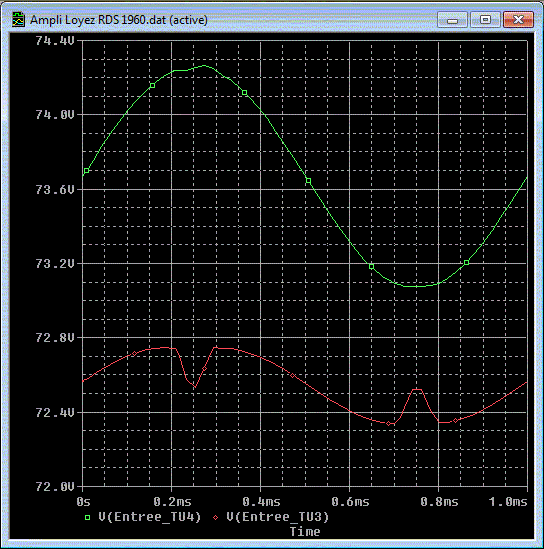Click the 1.0ms x-axis label
Viewport: 544px width, 549px height.
tap(508, 502)
